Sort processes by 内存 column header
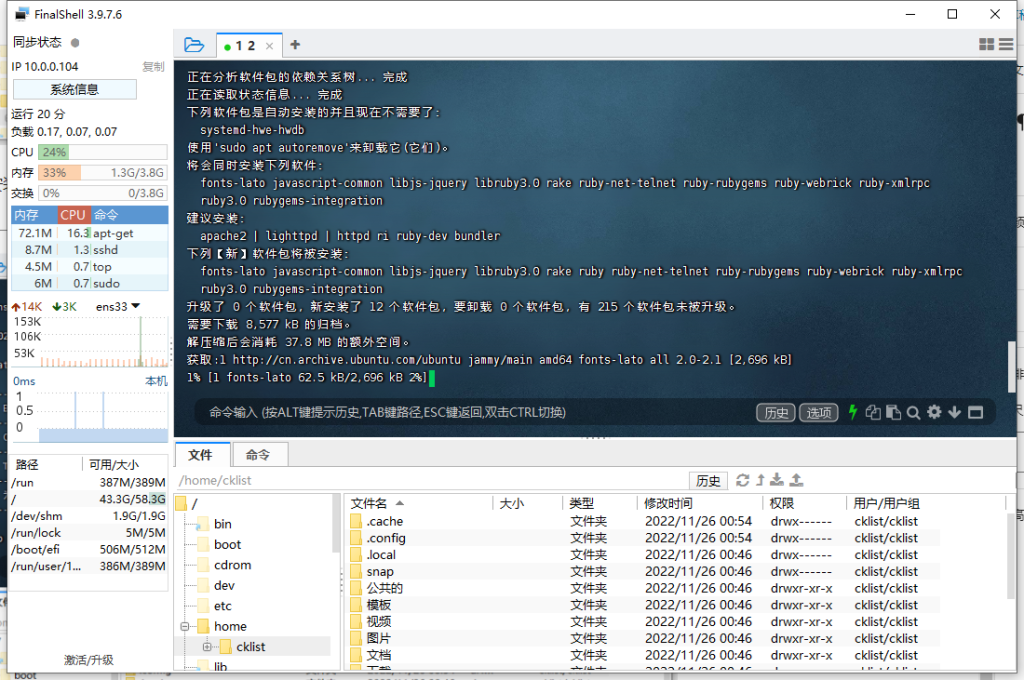This screenshot has width=1024, height=680. (x=33, y=215)
